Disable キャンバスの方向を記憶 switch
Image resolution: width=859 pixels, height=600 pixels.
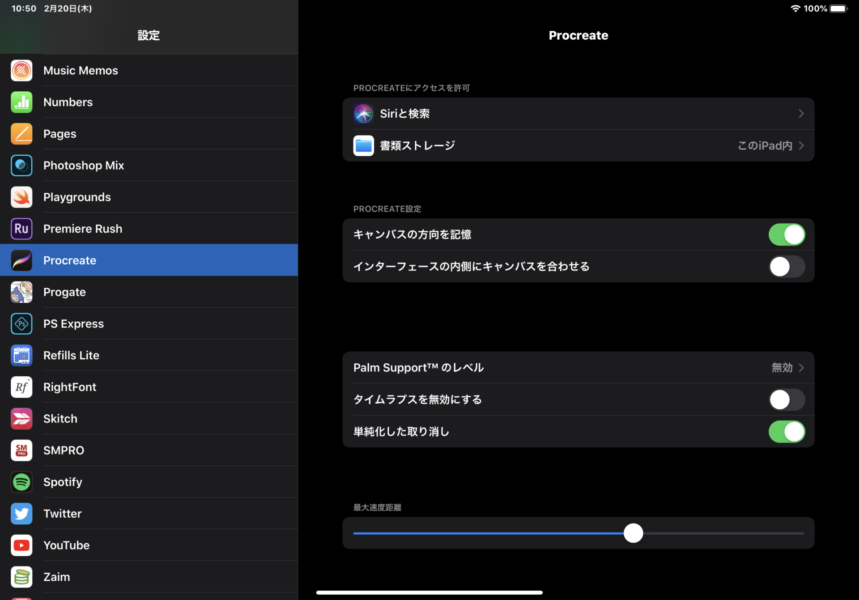[x=787, y=235]
